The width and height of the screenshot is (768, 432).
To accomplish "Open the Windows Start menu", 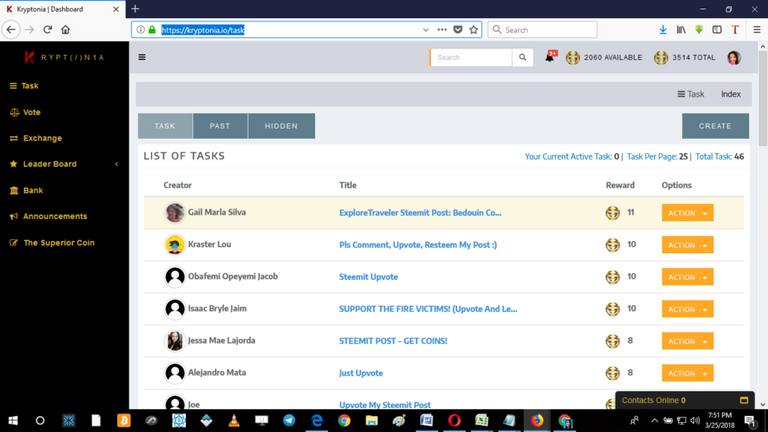I will pyautogui.click(x=13, y=421).
